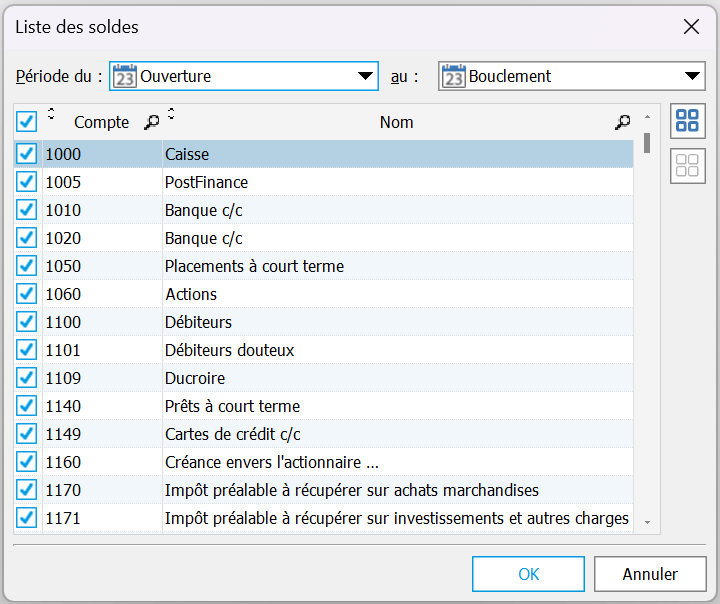720x604 pixels.
Task: Click the sort arrows left of Compte
Action: point(52,113)
